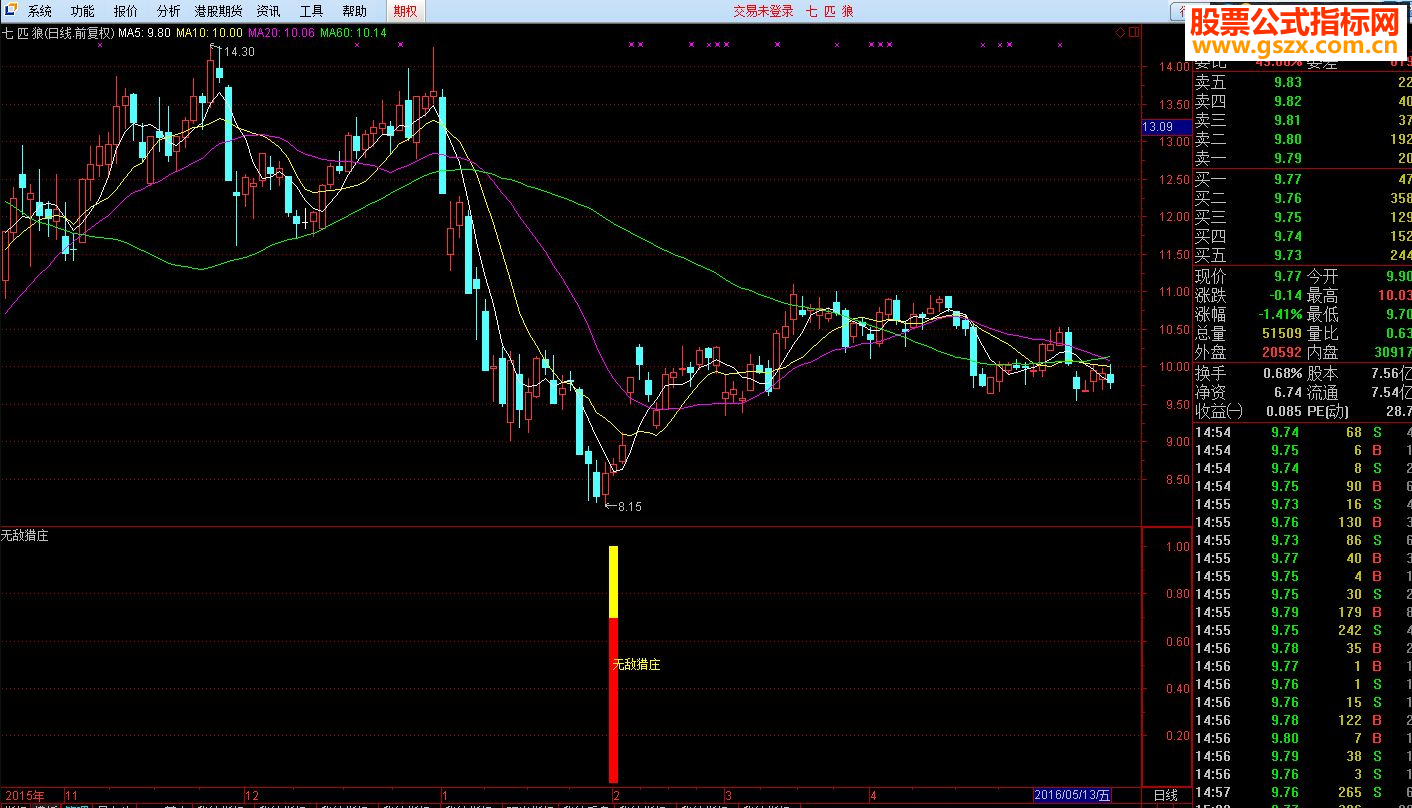Click the PE(动) label
Viewport: 1412px width, 808px height.
(x=1328, y=411)
